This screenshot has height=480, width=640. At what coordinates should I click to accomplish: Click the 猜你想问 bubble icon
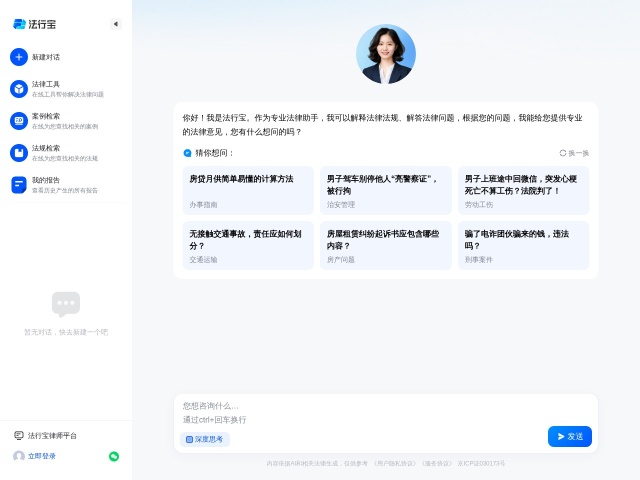(x=187, y=153)
